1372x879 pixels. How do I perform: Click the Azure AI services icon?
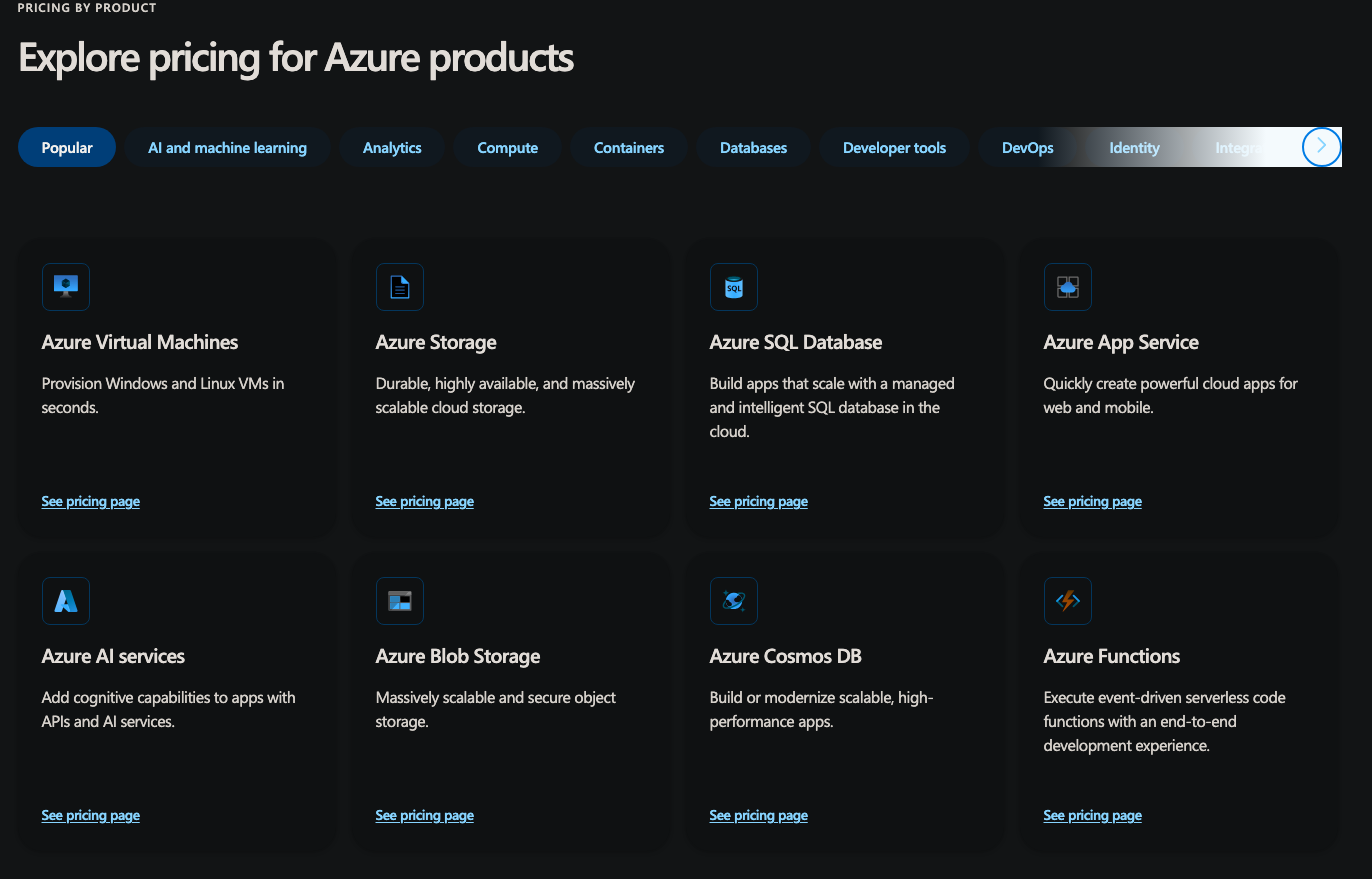66,601
